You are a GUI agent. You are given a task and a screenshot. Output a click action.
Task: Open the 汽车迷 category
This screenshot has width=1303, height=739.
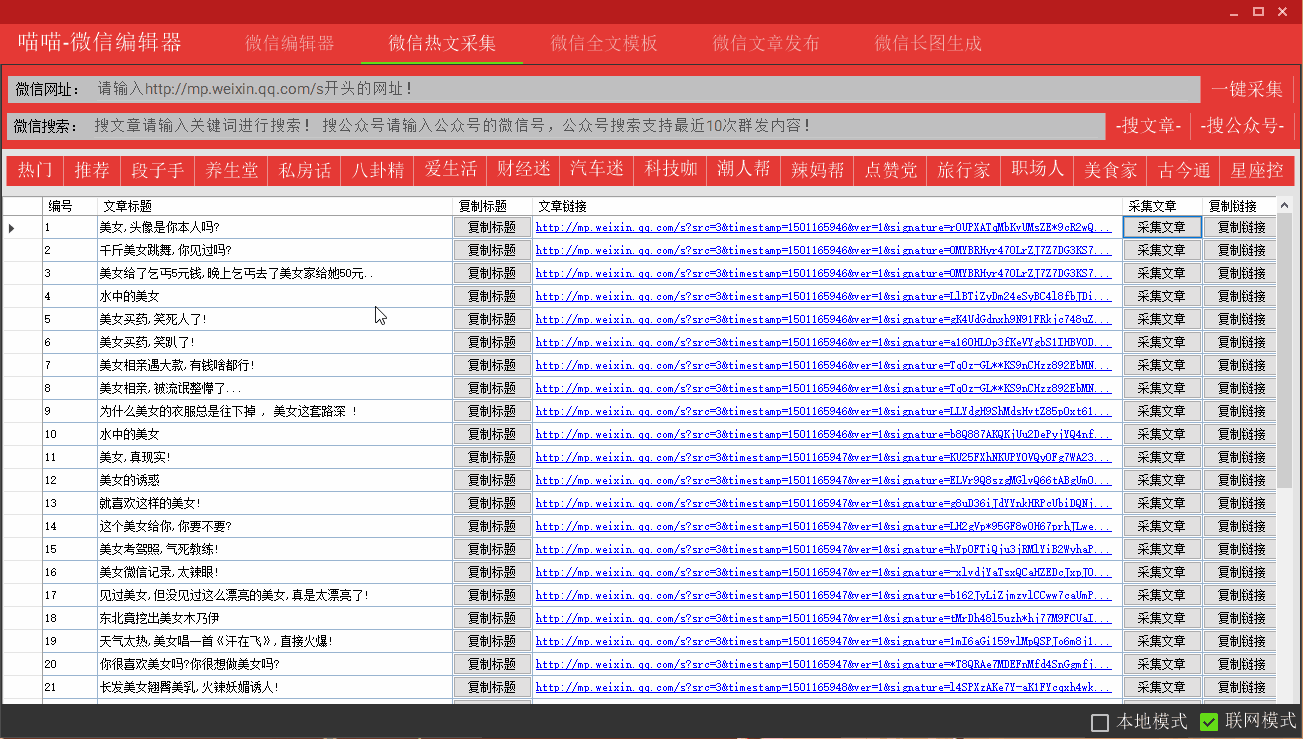click(597, 170)
